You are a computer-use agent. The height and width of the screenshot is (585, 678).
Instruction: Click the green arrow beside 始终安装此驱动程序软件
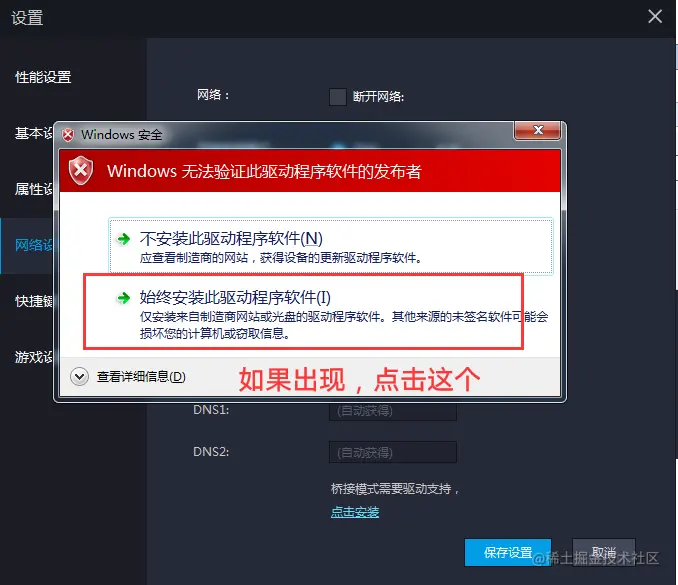click(x=124, y=297)
